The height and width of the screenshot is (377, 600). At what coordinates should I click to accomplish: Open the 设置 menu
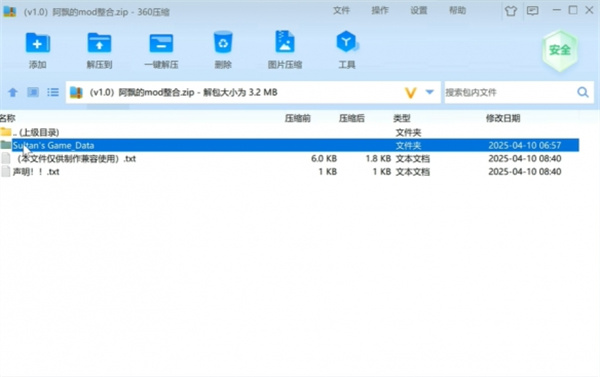(x=419, y=10)
